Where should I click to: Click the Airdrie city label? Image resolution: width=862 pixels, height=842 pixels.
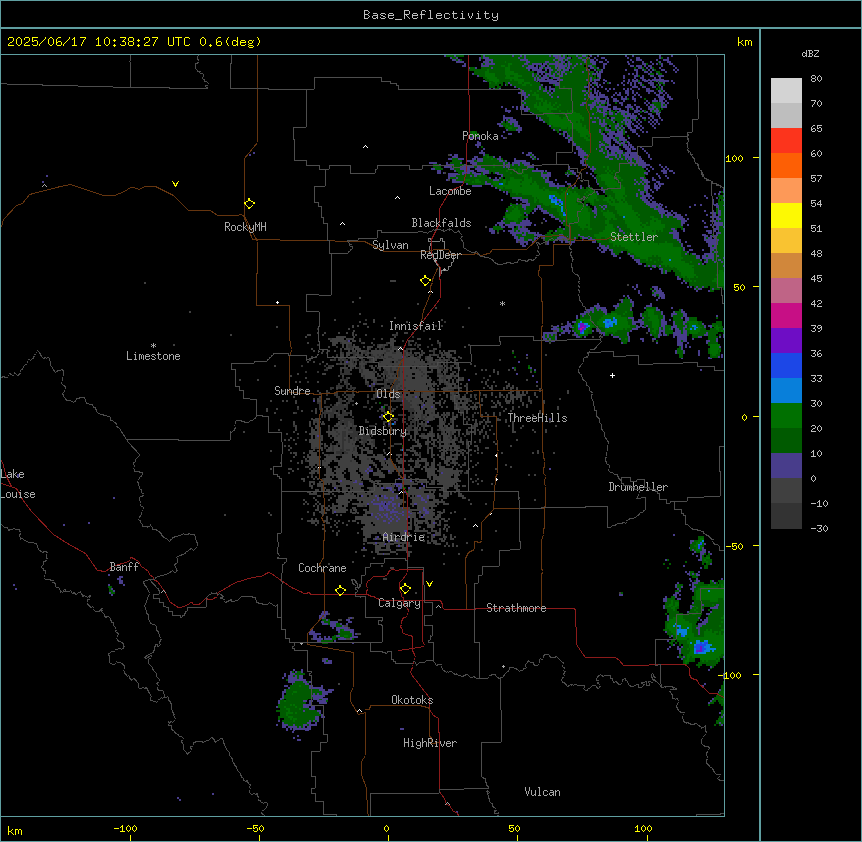point(404,537)
